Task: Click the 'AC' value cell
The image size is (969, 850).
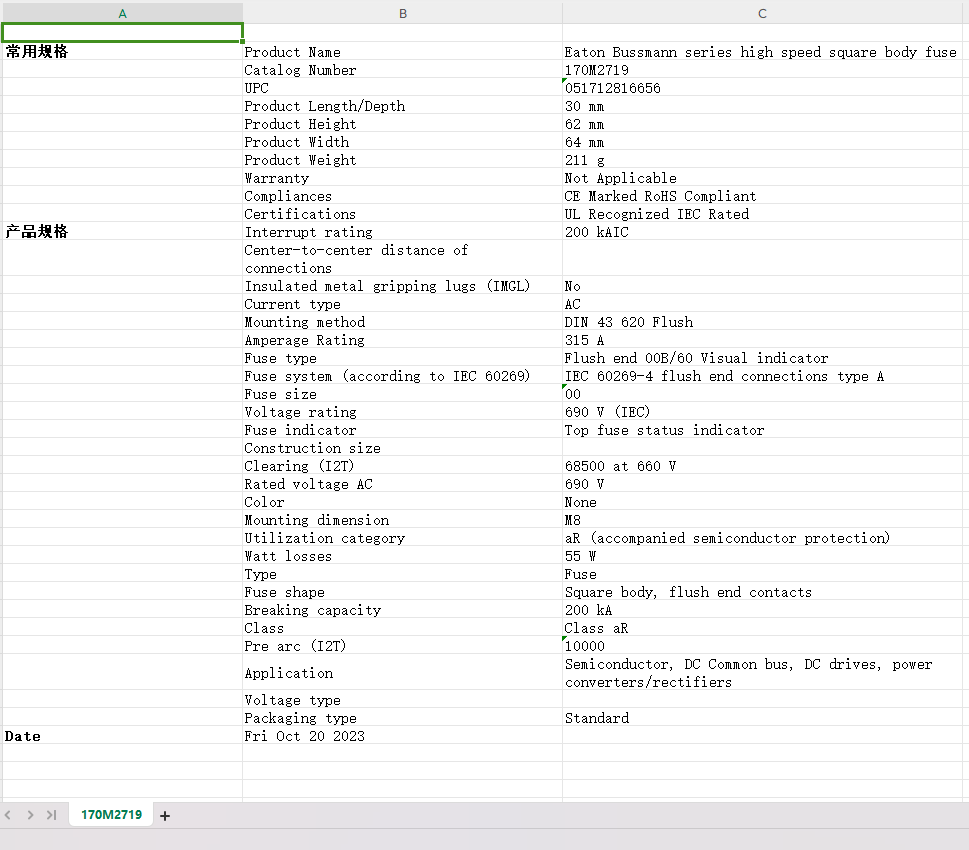Action: pyautogui.click(x=763, y=303)
